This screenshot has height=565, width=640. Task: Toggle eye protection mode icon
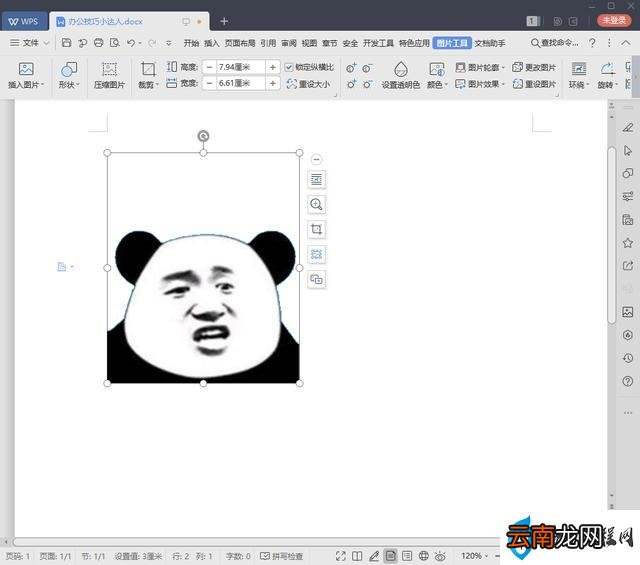click(440, 556)
